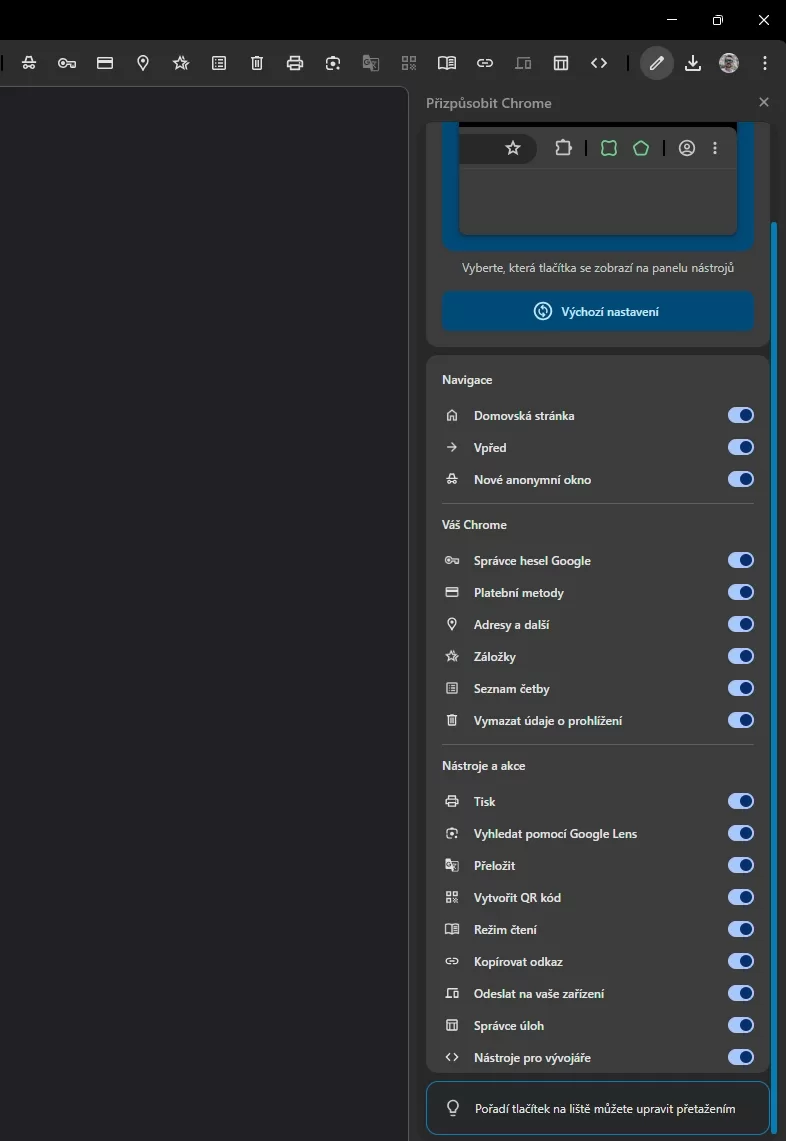The image size is (786, 1141).
Task: Open bookmarks star icon in top toolbar
Action: pos(181,63)
